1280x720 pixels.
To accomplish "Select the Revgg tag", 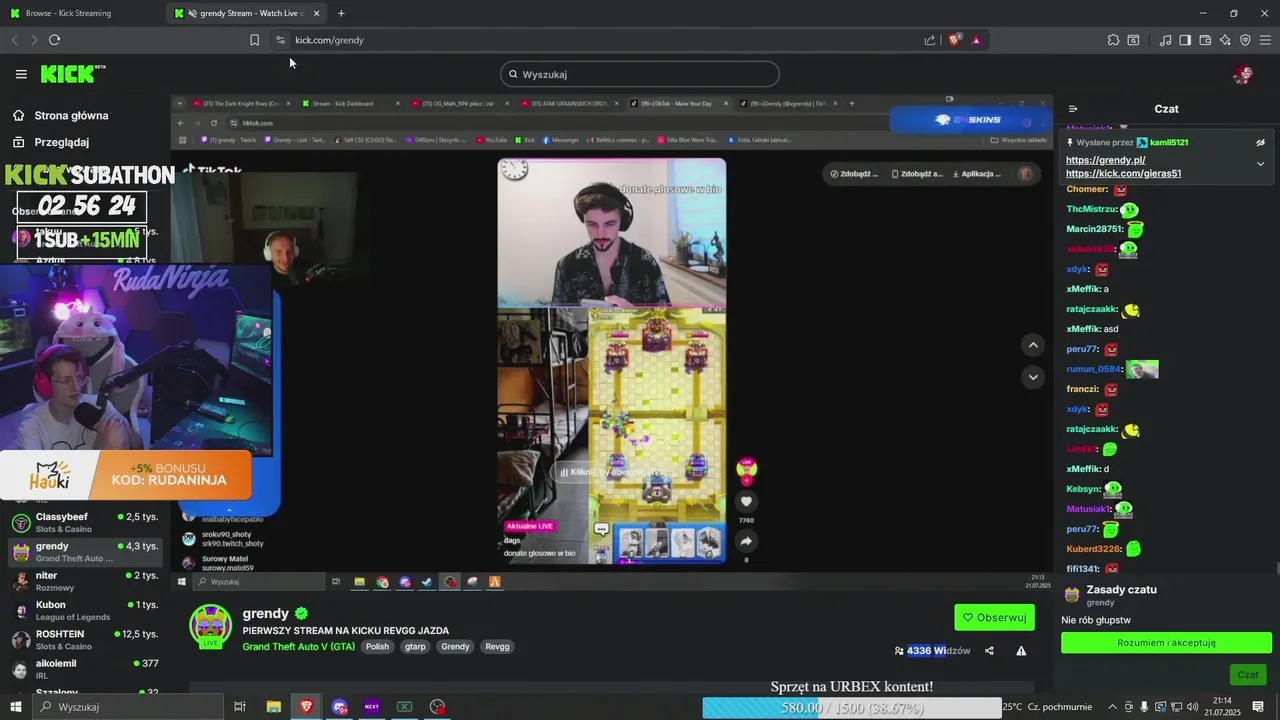I will pyautogui.click(x=497, y=647).
